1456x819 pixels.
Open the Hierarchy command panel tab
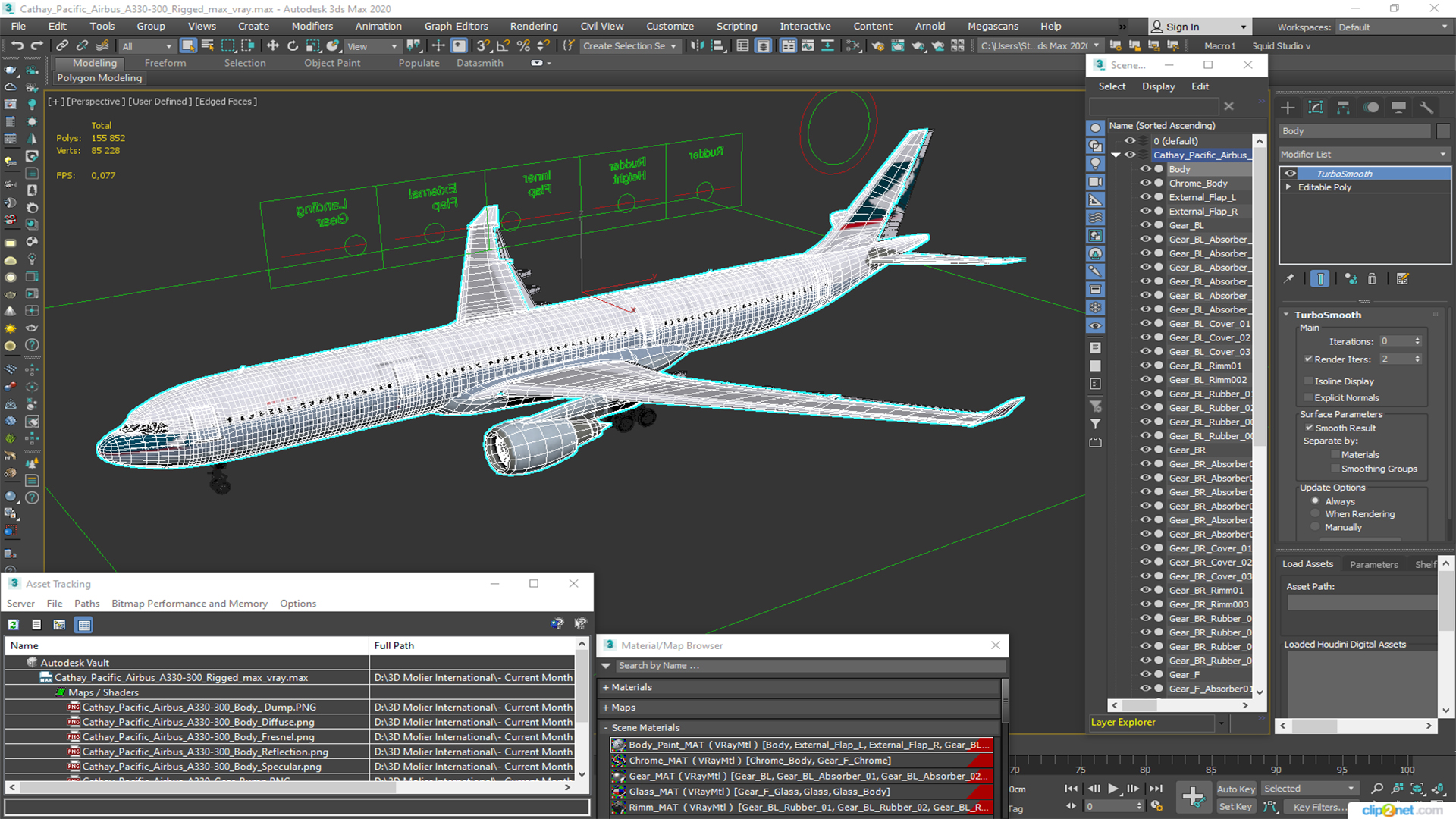[1343, 108]
